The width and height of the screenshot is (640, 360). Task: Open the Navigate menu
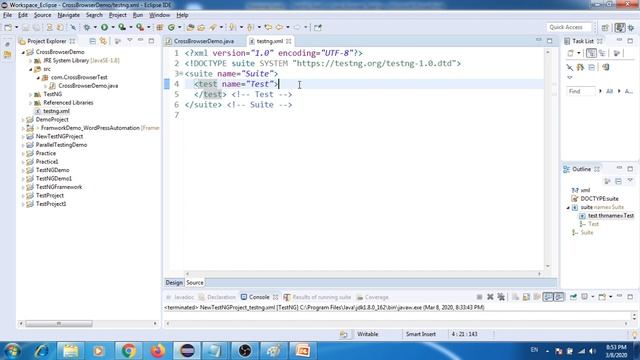coord(69,15)
